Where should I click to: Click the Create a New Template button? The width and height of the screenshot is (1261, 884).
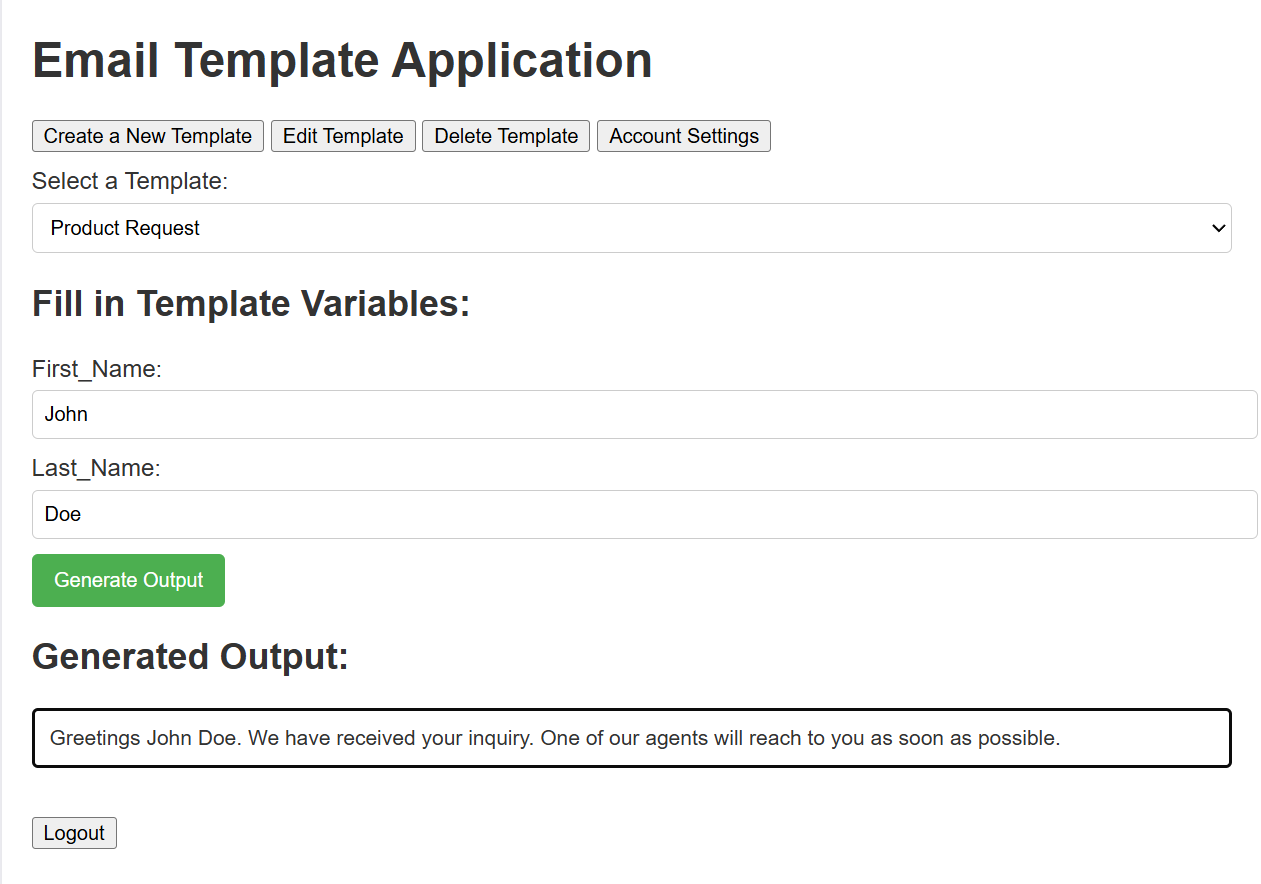(x=148, y=136)
